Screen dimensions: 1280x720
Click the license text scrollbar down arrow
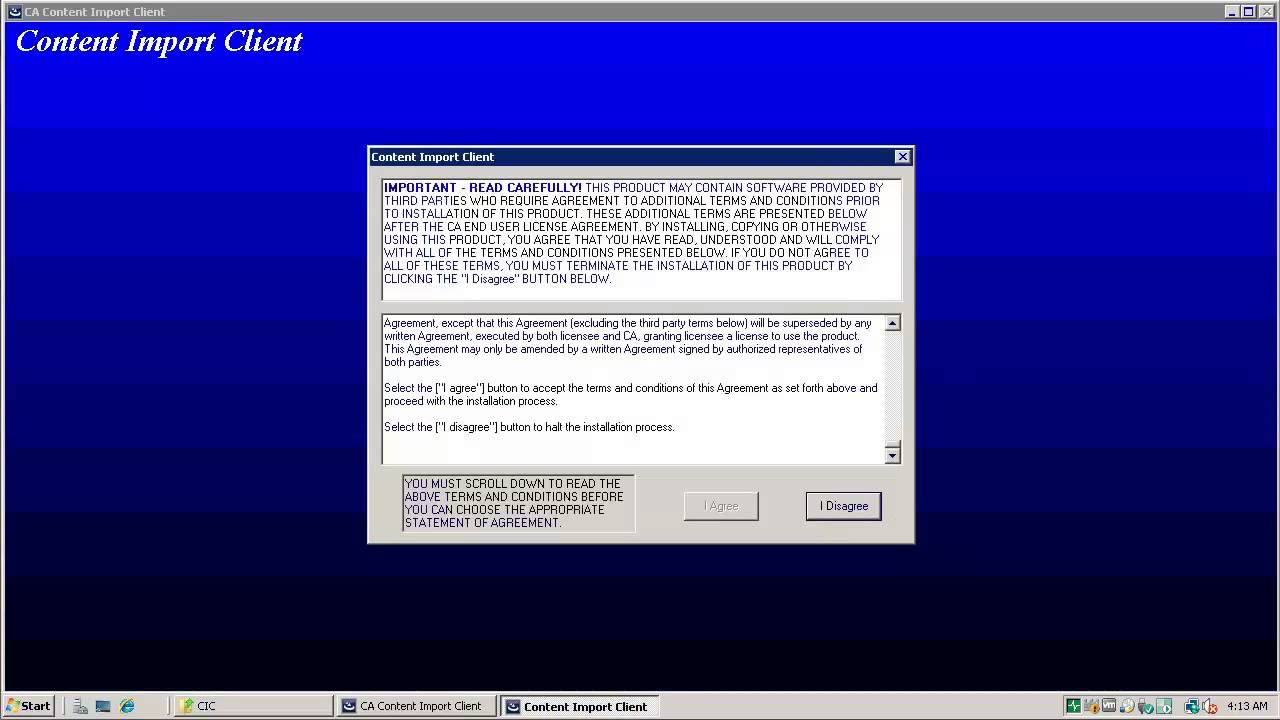pos(892,455)
